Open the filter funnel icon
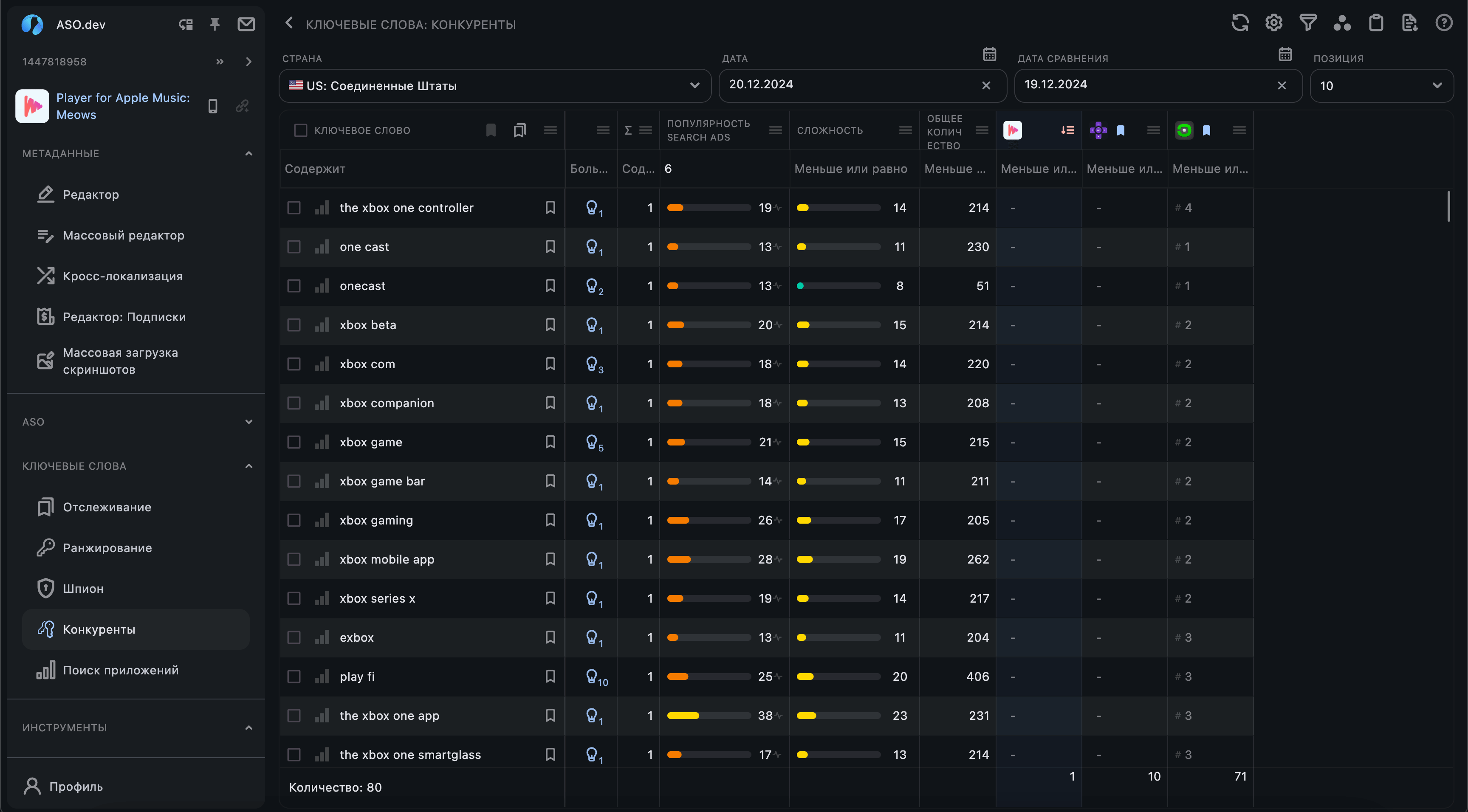The image size is (1468, 812). [x=1308, y=23]
